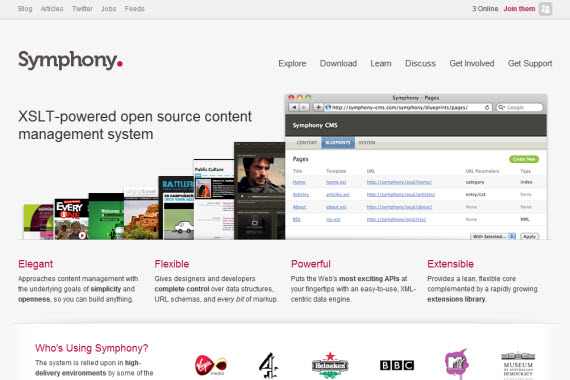The image size is (570, 380).
Task: Open the Explore menu item
Action: click(292, 64)
